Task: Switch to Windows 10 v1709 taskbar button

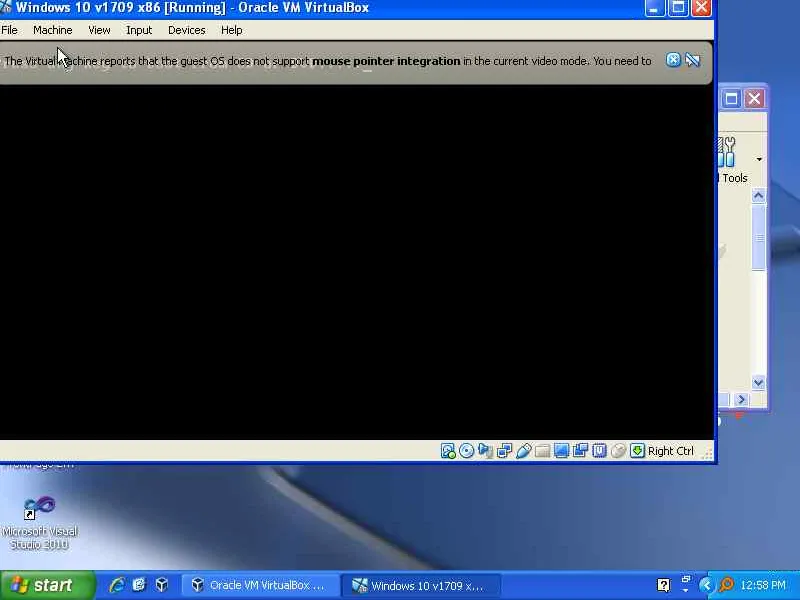Action: (420, 585)
